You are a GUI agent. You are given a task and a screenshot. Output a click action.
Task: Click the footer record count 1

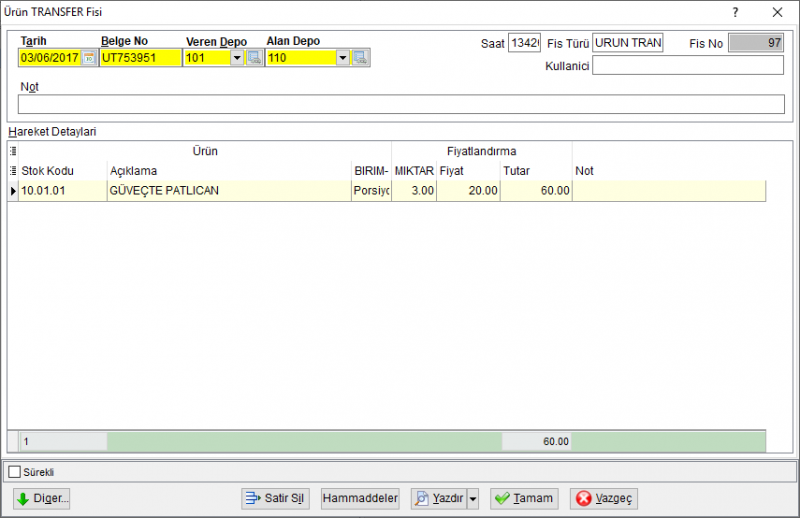click(63, 441)
